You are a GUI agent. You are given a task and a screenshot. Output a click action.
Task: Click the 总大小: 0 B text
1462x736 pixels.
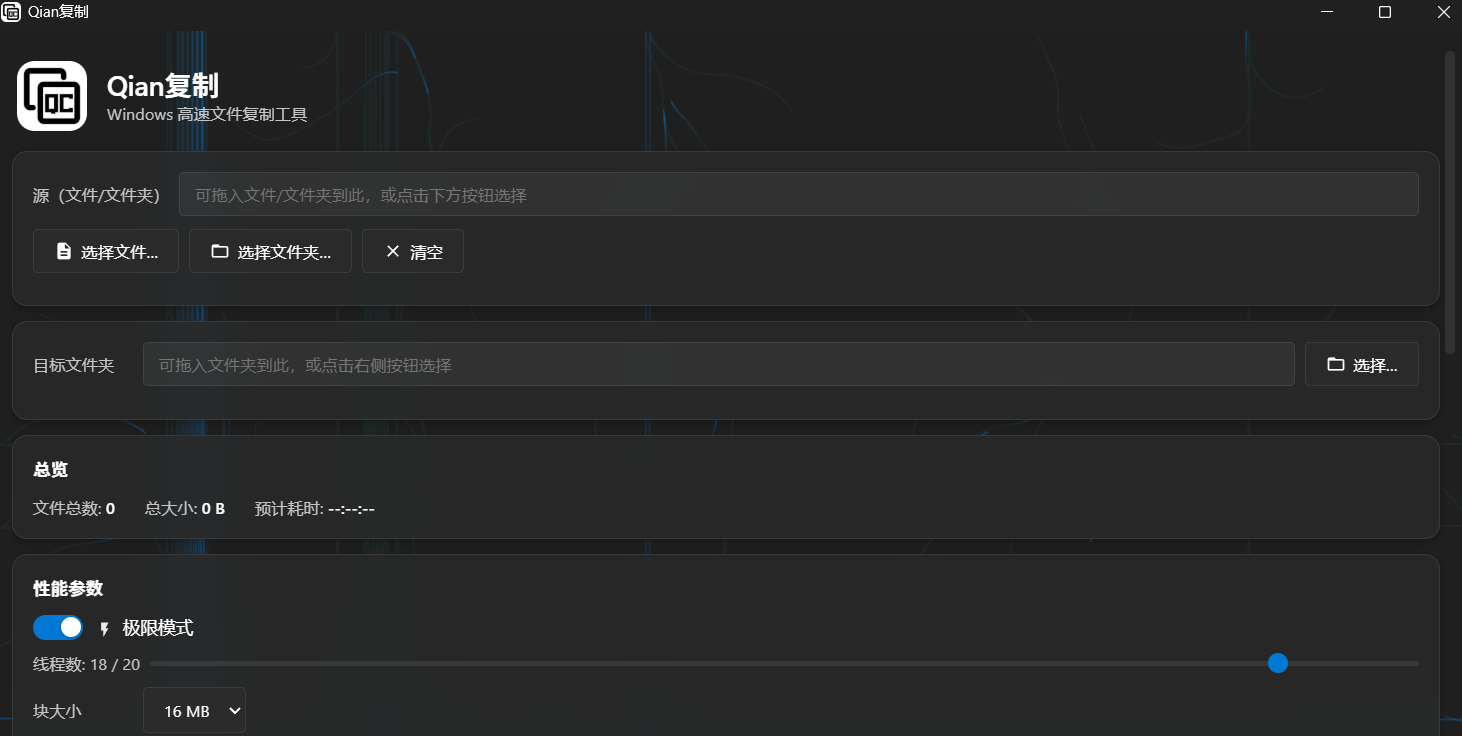coord(185,508)
